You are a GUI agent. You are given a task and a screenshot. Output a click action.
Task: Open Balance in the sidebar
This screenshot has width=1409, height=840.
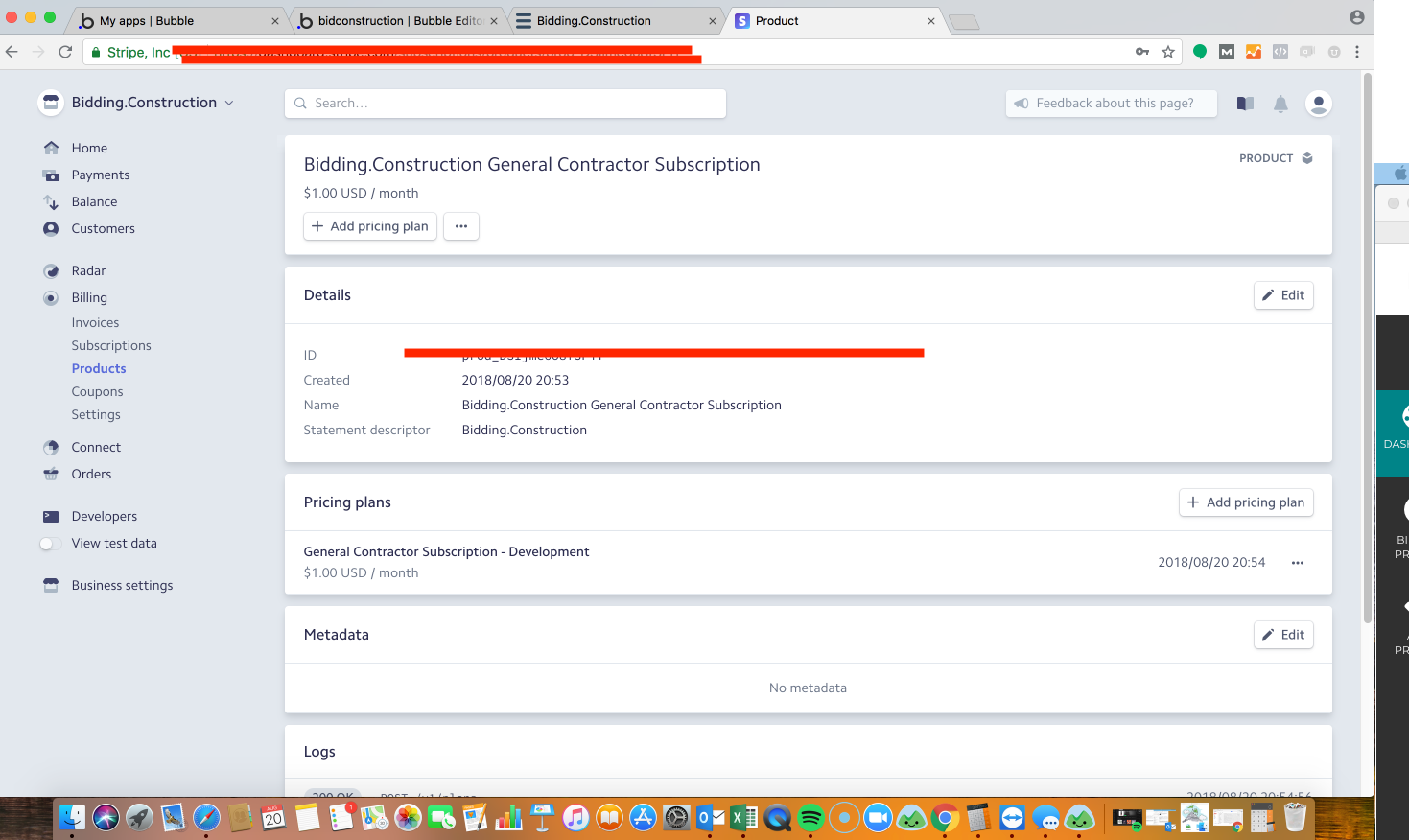[x=94, y=201]
